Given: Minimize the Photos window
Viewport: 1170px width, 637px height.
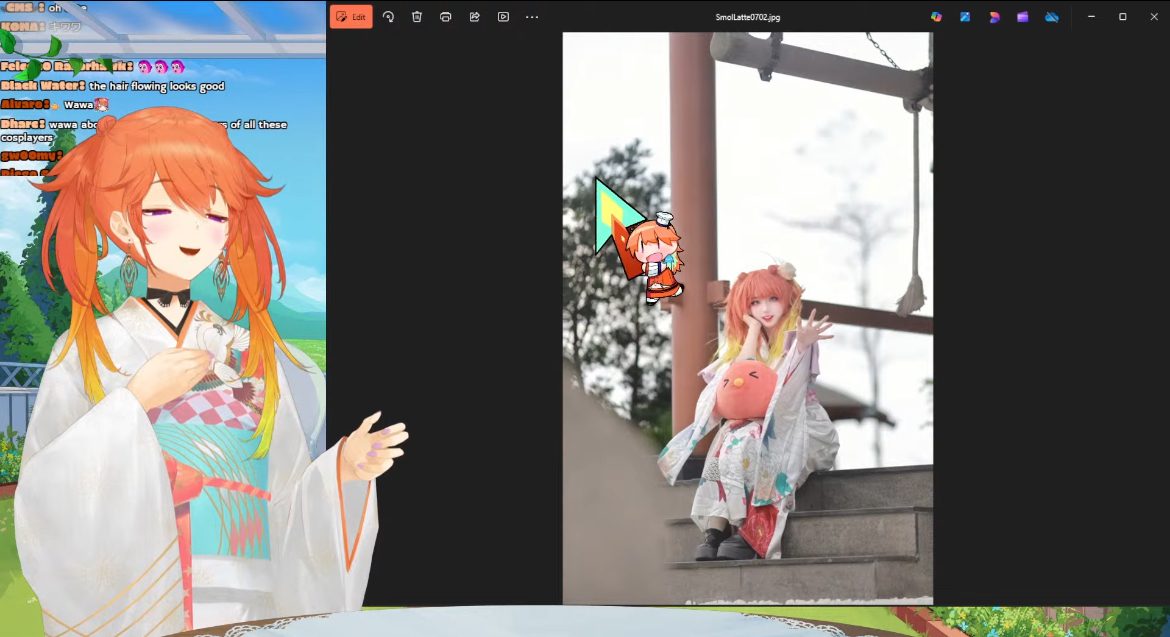Looking at the screenshot, I should click(x=1092, y=16).
